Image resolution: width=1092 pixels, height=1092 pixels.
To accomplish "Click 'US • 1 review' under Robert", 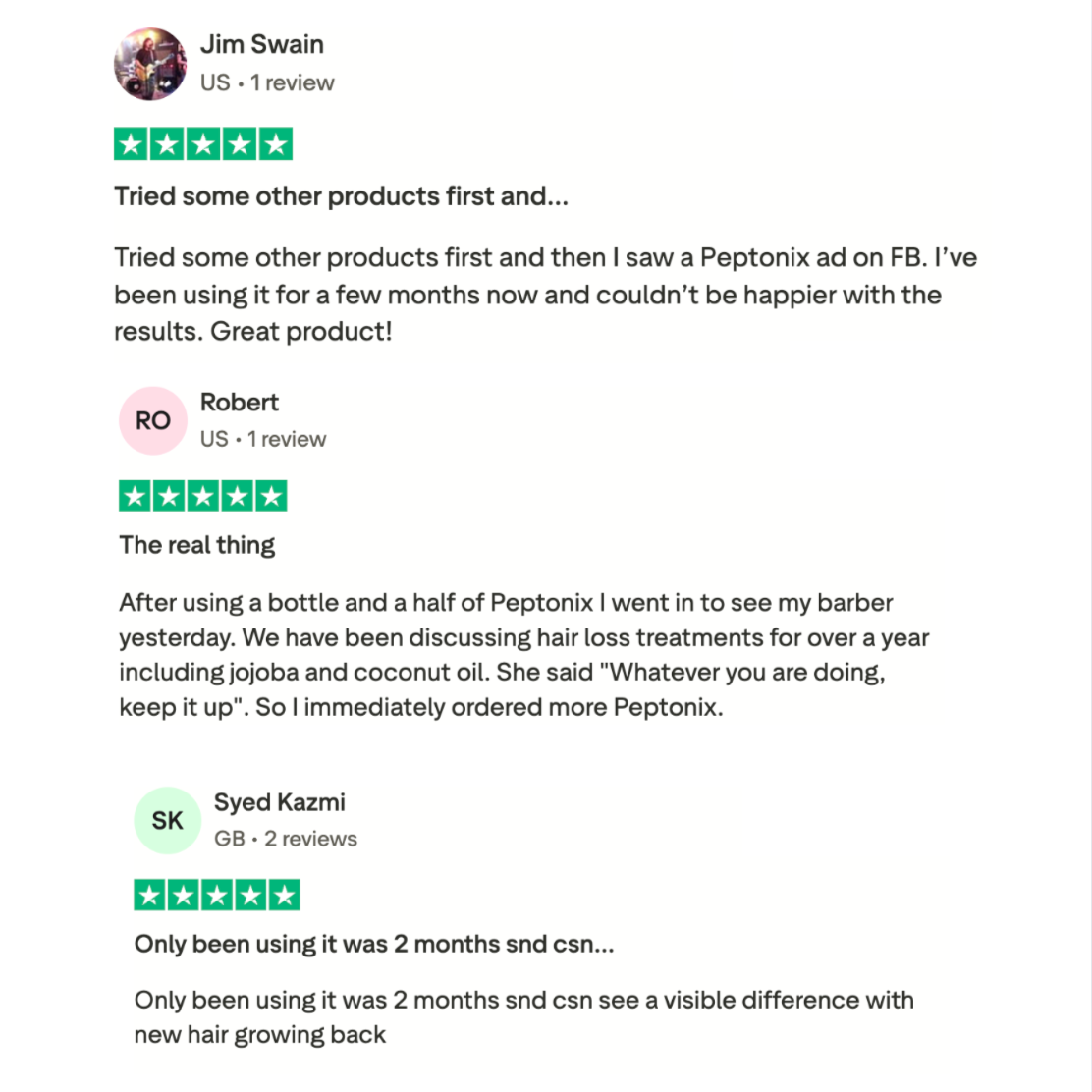I will point(263,439).
